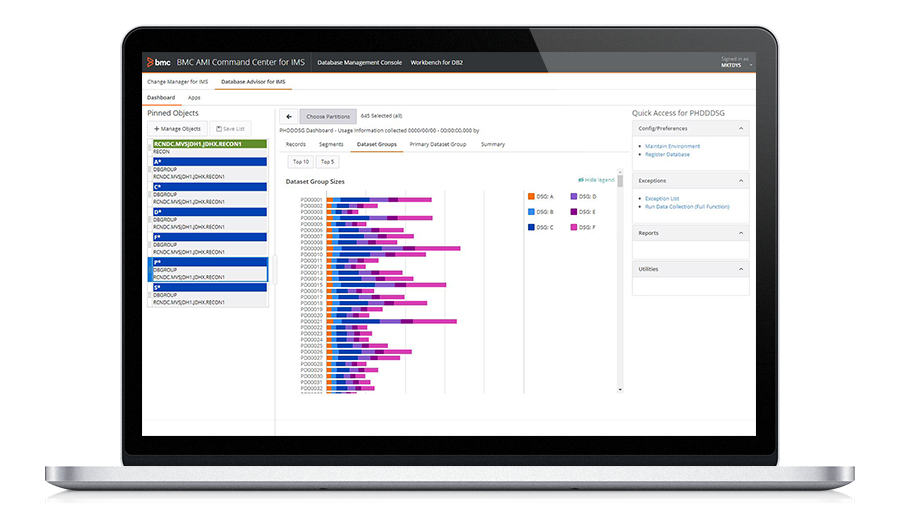
Task: Open the Primary Dataset Group tab
Action: (x=437, y=145)
